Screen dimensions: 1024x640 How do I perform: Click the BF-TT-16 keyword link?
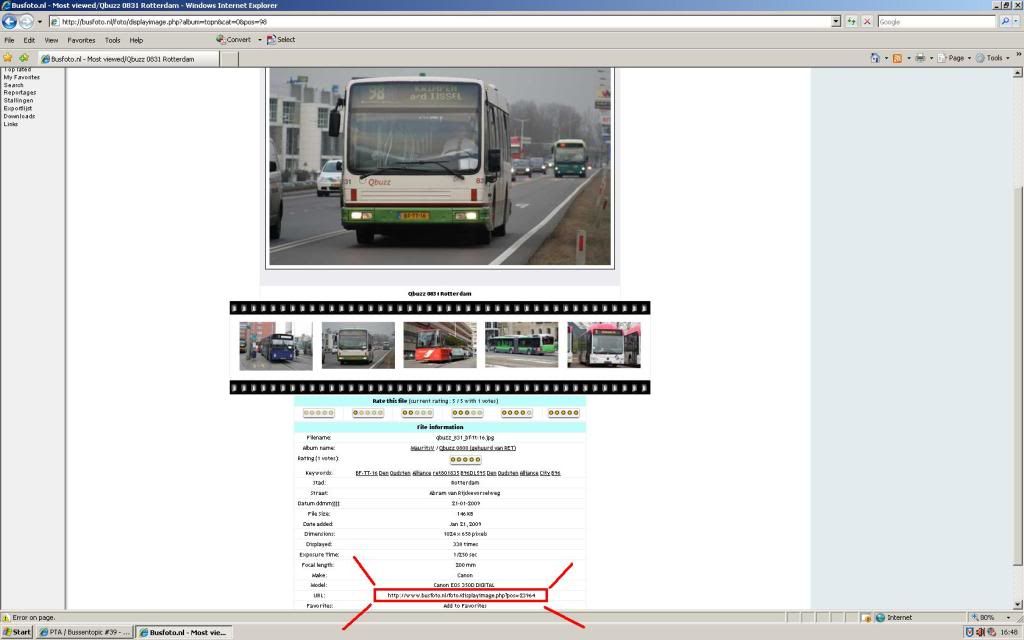point(366,473)
